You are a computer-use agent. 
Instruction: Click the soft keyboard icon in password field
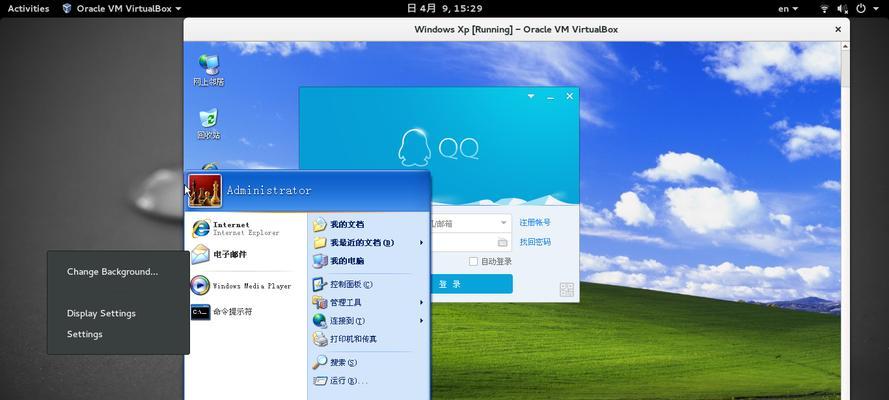[x=502, y=242]
